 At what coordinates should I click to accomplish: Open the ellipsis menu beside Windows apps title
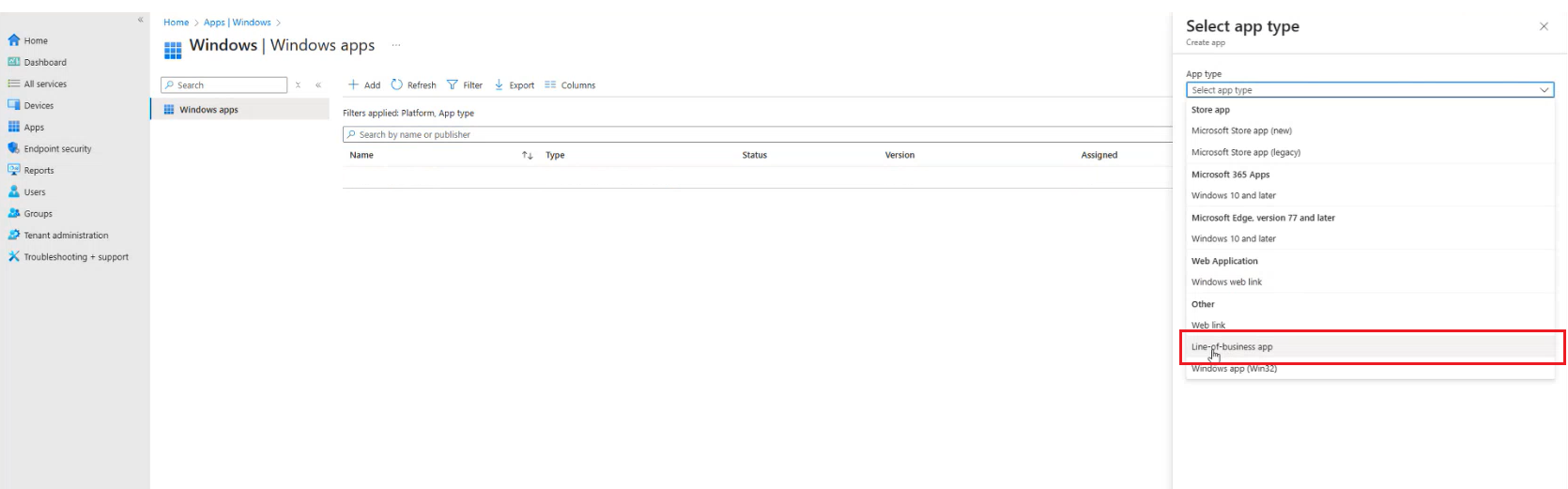pyautogui.click(x=396, y=45)
